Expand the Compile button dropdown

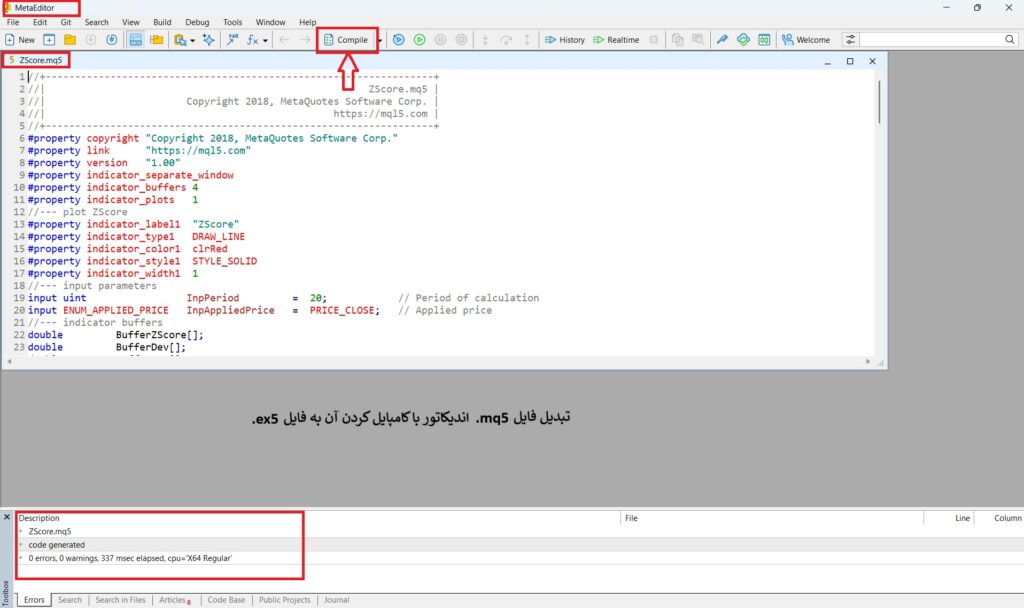pos(380,40)
